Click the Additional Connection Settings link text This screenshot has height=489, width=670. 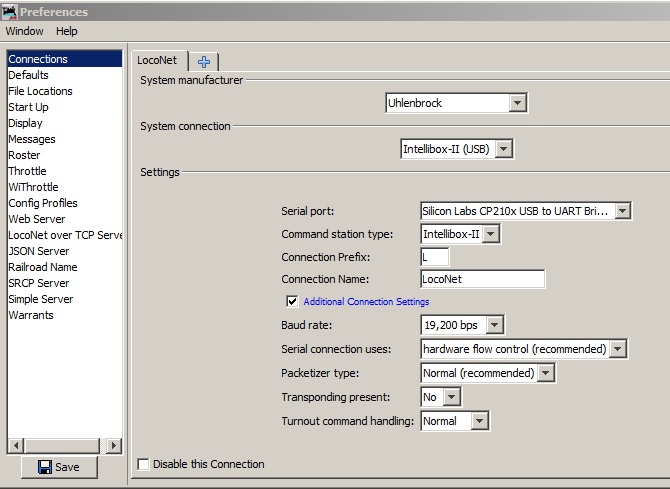[366, 302]
